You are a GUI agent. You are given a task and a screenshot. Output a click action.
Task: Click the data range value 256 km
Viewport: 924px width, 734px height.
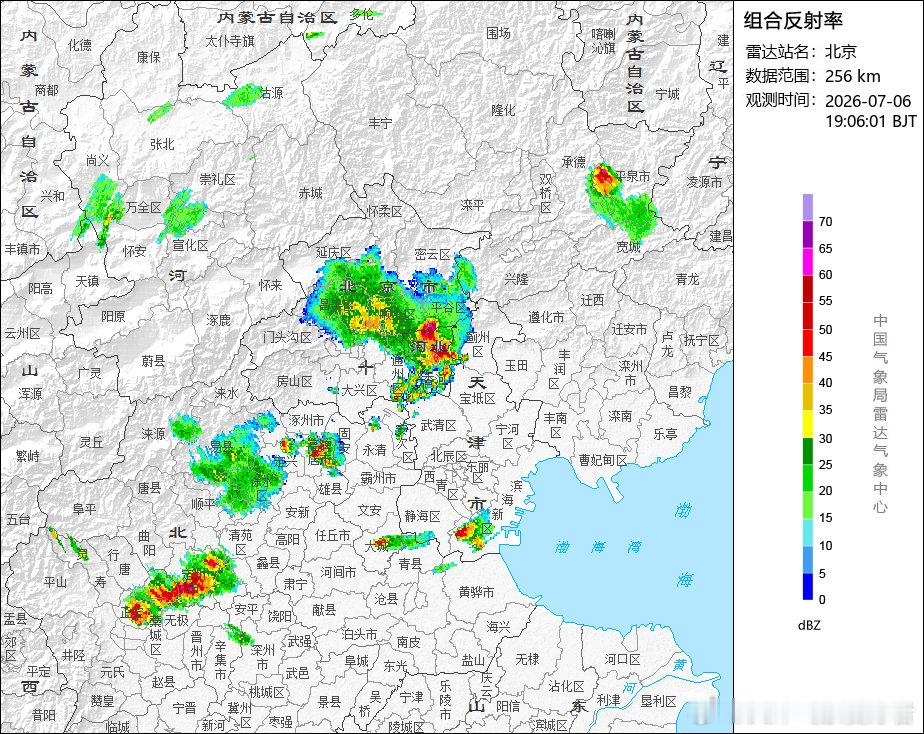853,76
